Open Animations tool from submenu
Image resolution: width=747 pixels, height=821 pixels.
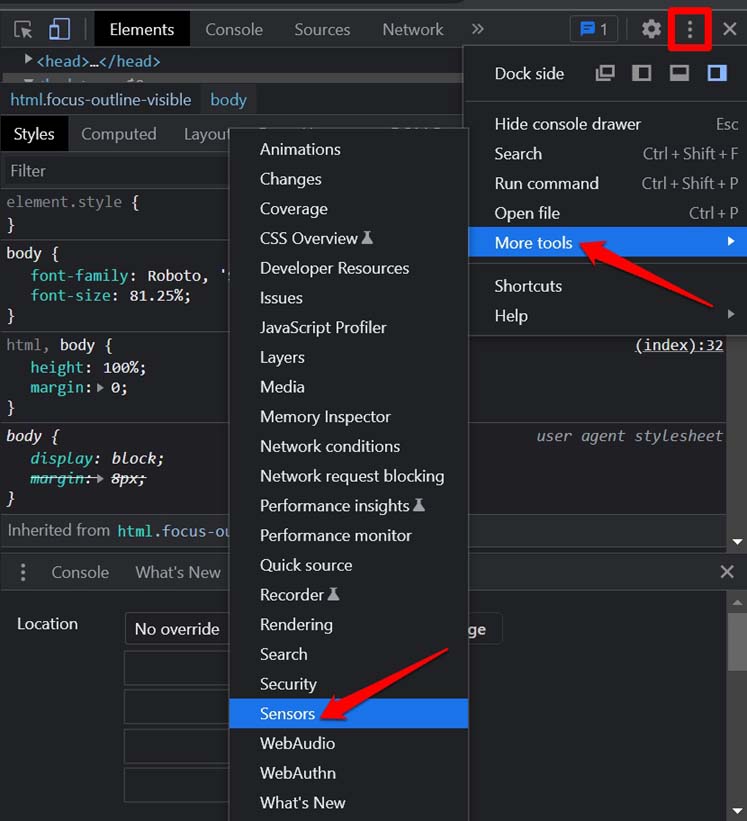349,150
